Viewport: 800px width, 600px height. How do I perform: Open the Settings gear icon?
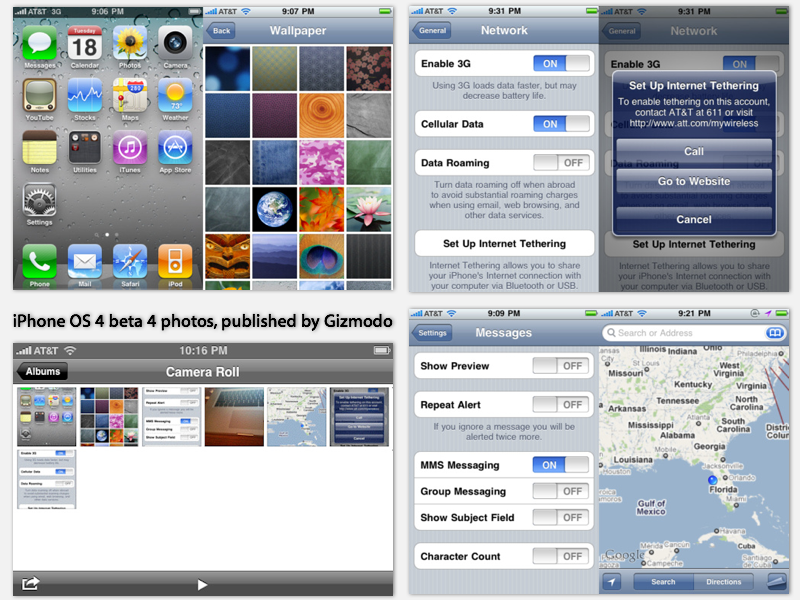(x=39, y=200)
